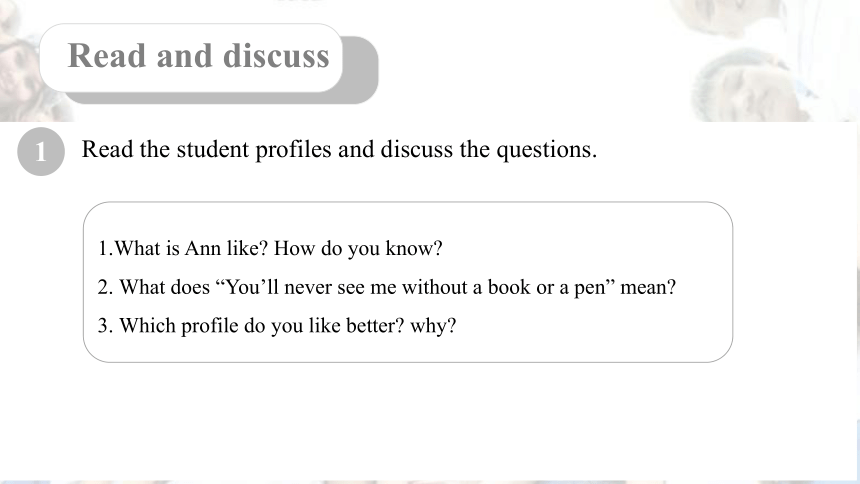Click the word "questions" in the instruction line

(x=544, y=150)
